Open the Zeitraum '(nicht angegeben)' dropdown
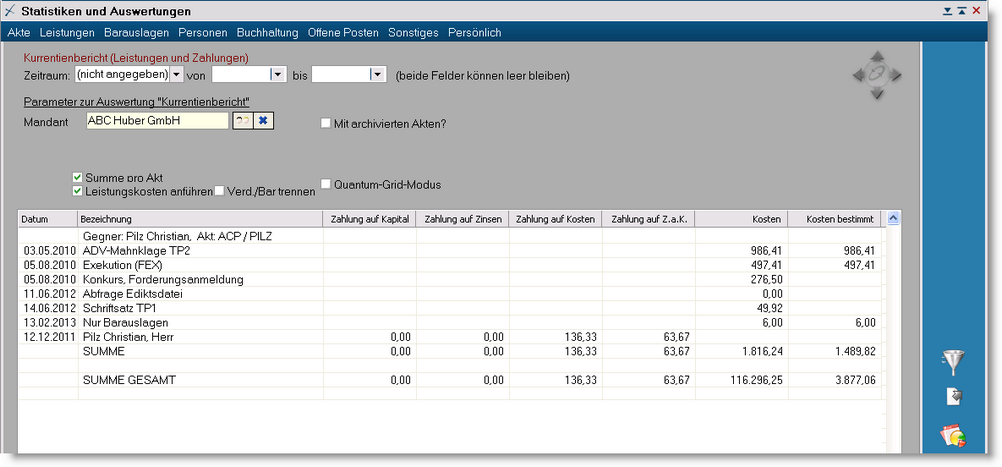 (176, 75)
